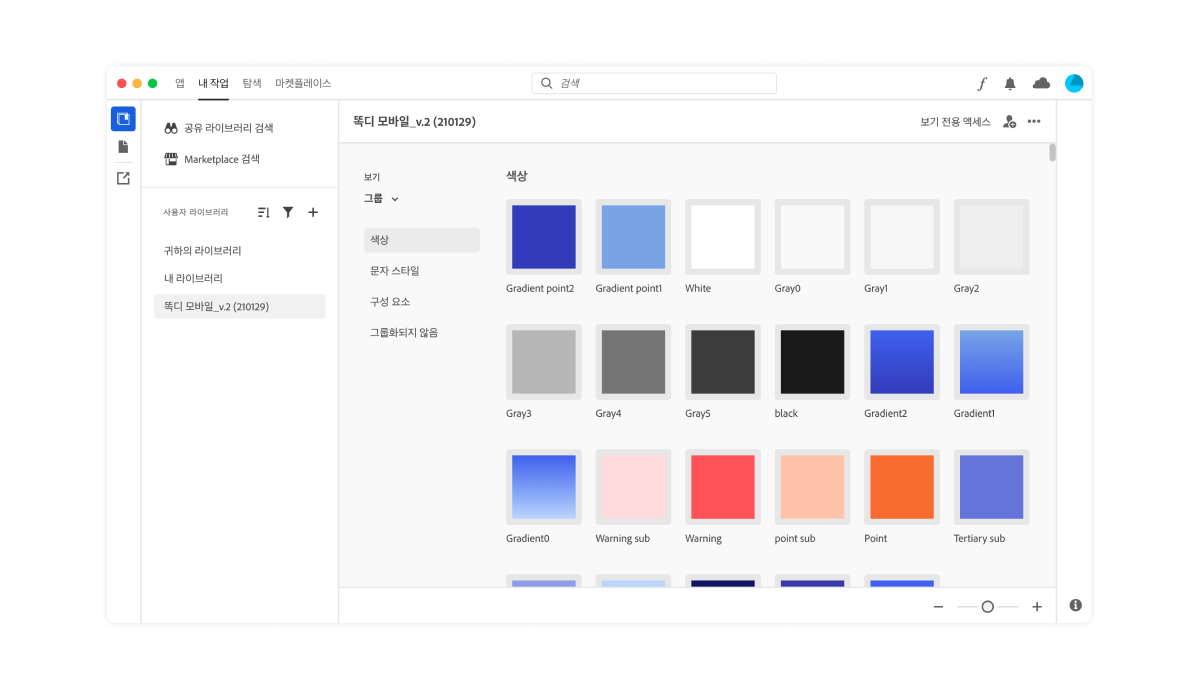Click the binoculars icon for shared libraries
1198x699 pixels.
[x=171, y=128]
